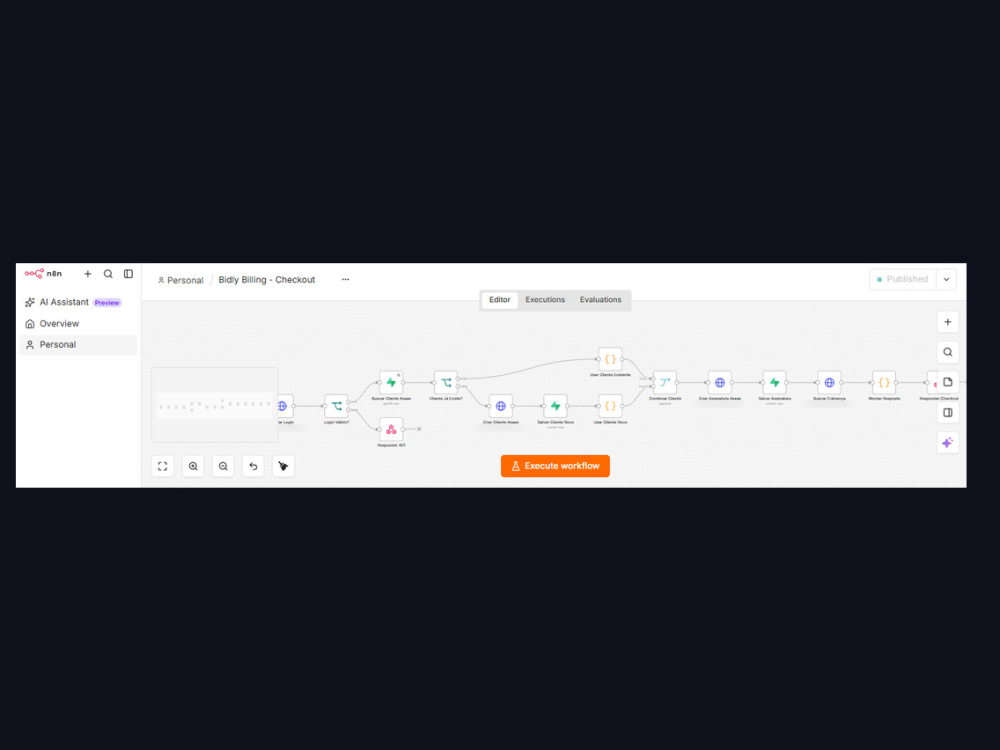The height and width of the screenshot is (750, 1000).
Task: Add a node with the canvas plus button
Action: (948, 322)
